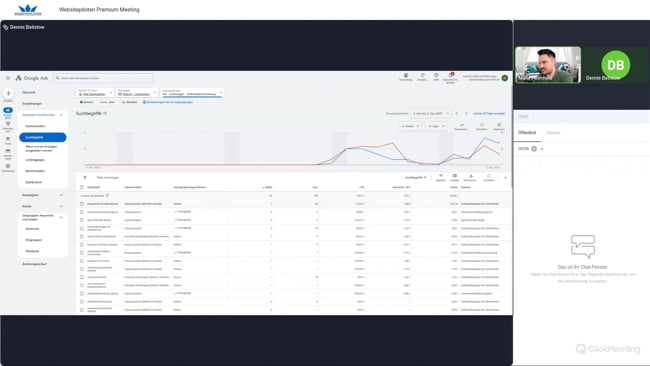The width and height of the screenshot is (650, 366).
Task: Open the Anzeigengruppen selector dropdown
Action: (x=192, y=92)
